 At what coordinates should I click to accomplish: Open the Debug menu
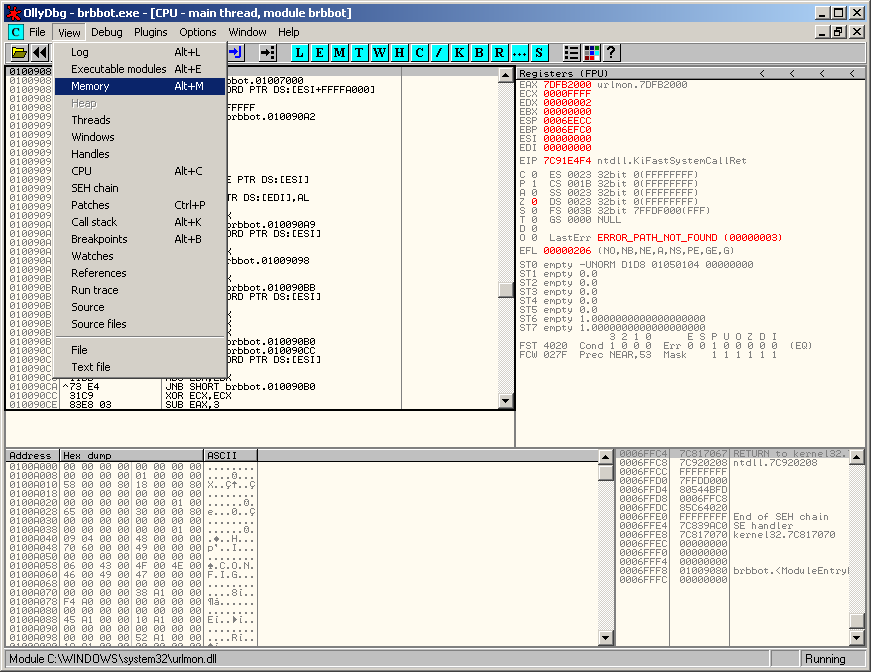[x=107, y=32]
